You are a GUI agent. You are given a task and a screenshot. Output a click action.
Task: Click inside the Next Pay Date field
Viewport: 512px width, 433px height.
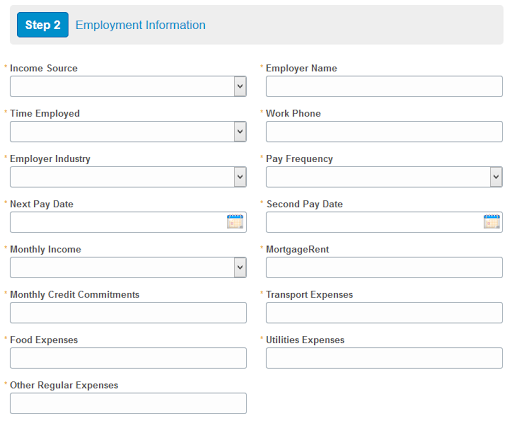[x=118, y=222]
